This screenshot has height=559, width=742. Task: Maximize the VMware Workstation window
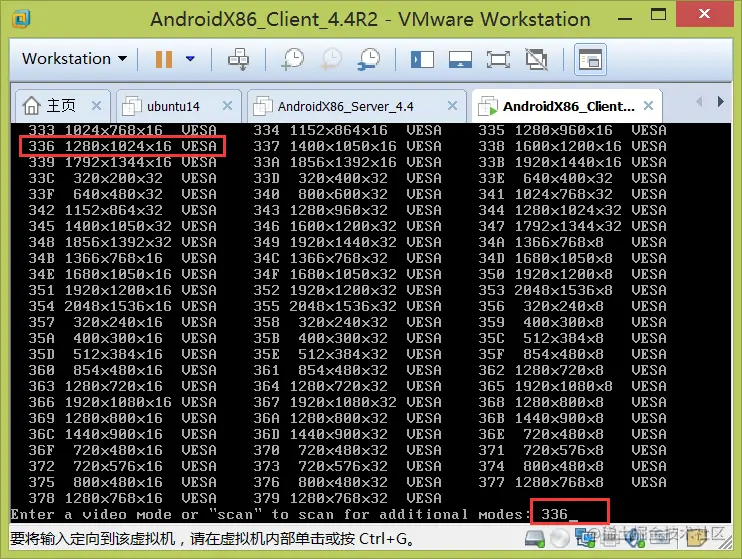(x=658, y=14)
